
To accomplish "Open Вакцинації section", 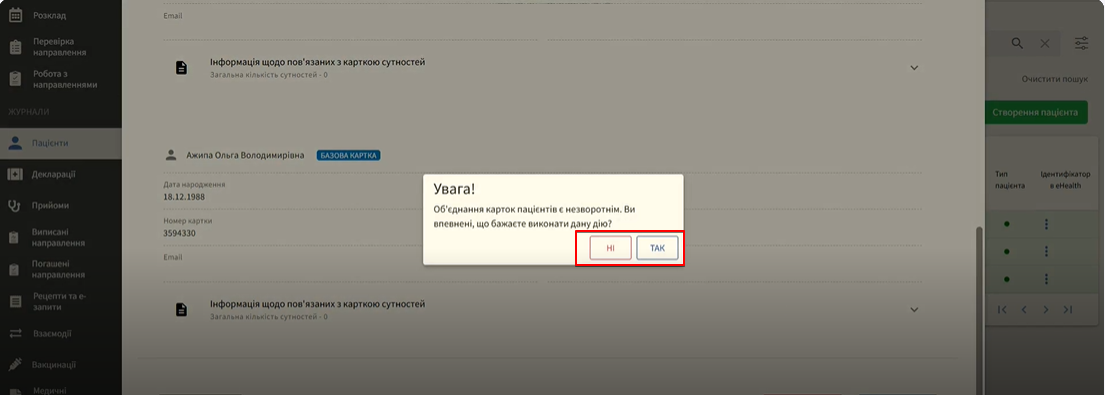I will pyautogui.click(x=61, y=365).
